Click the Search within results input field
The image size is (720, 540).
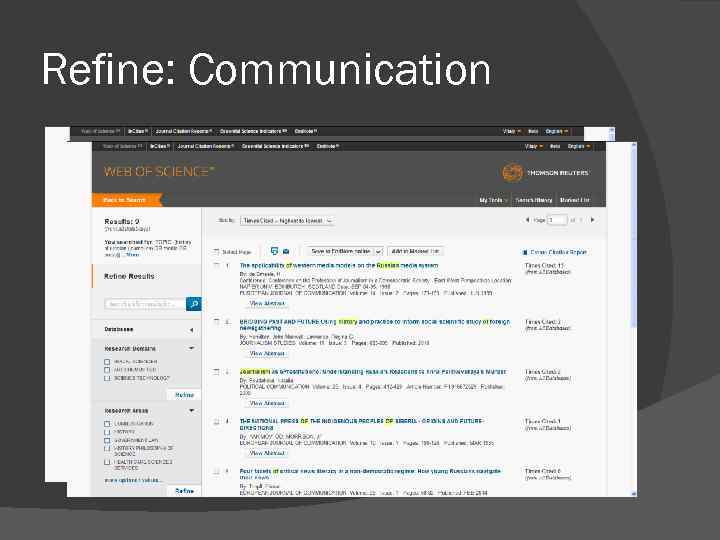click(145, 304)
